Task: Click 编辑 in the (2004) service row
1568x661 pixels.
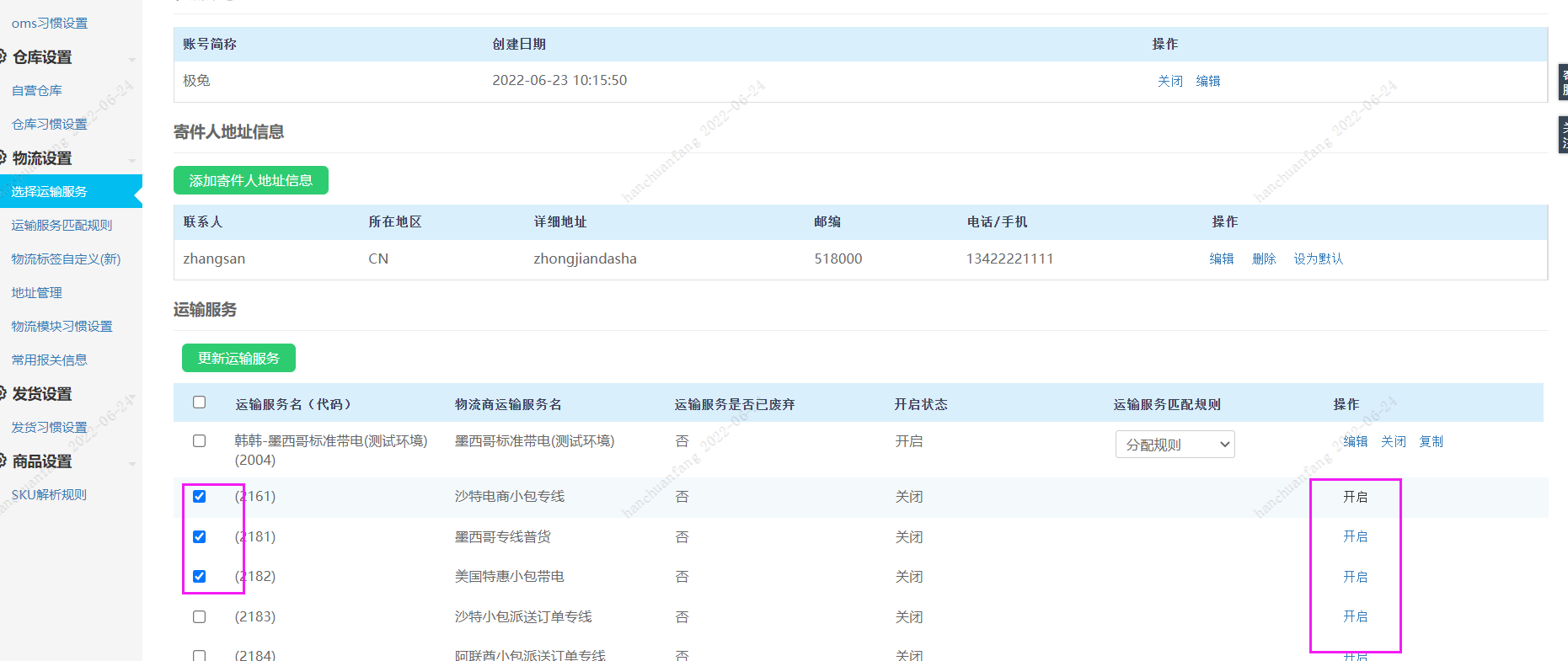Action: pos(1356,442)
